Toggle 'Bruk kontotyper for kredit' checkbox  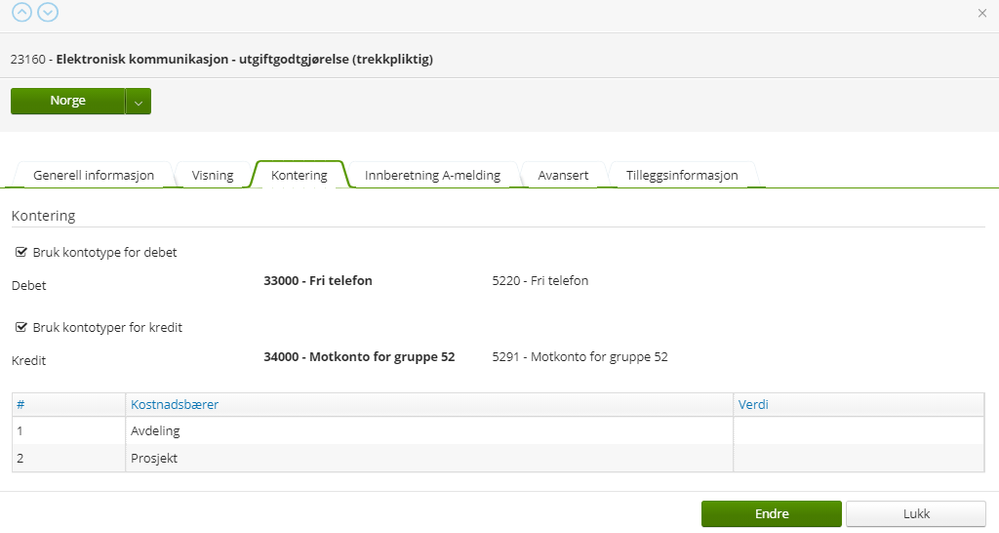click(x=21, y=327)
